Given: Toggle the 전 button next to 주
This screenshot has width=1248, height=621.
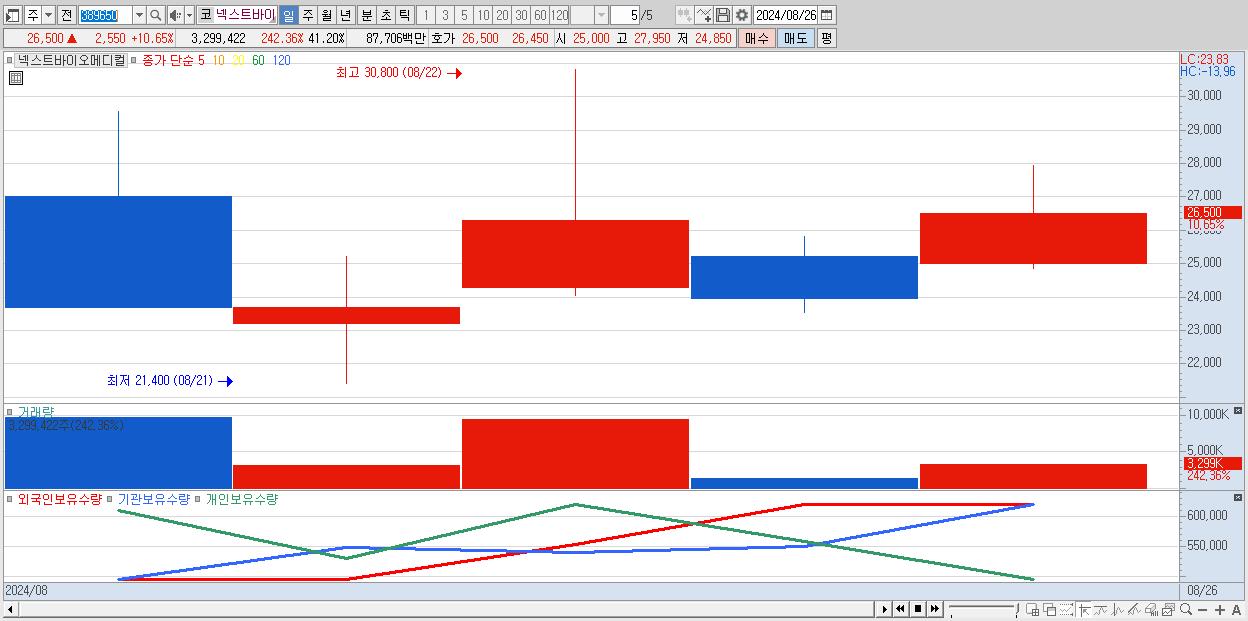Looking at the screenshot, I should point(66,15).
